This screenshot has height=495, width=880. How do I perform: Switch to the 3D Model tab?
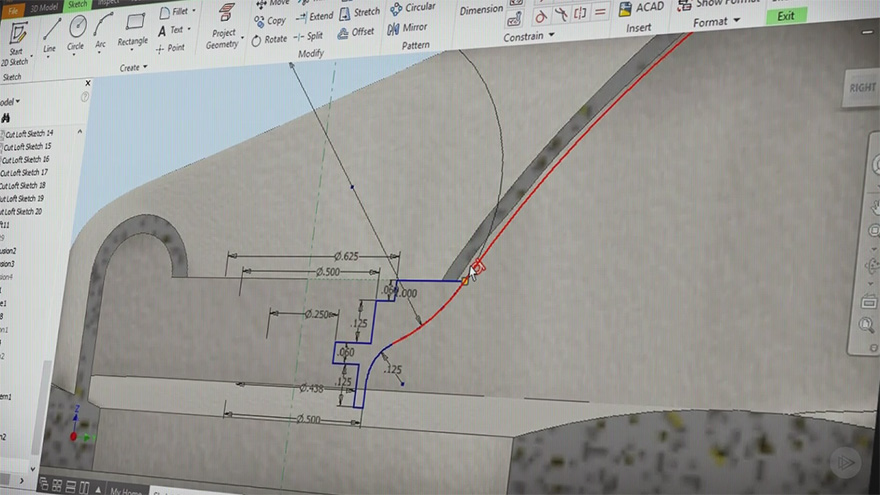44,8
